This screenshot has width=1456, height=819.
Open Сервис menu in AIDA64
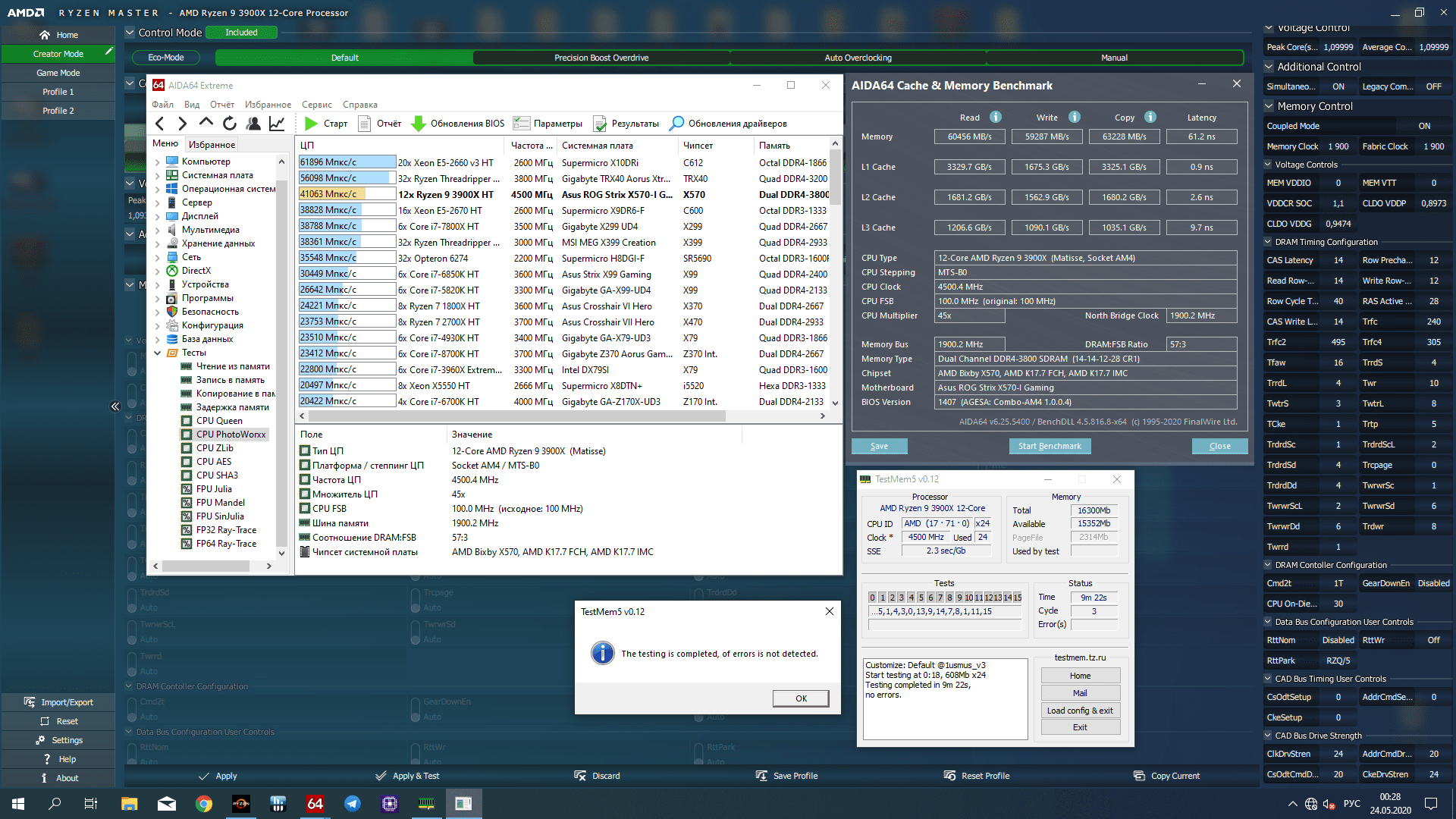click(317, 105)
